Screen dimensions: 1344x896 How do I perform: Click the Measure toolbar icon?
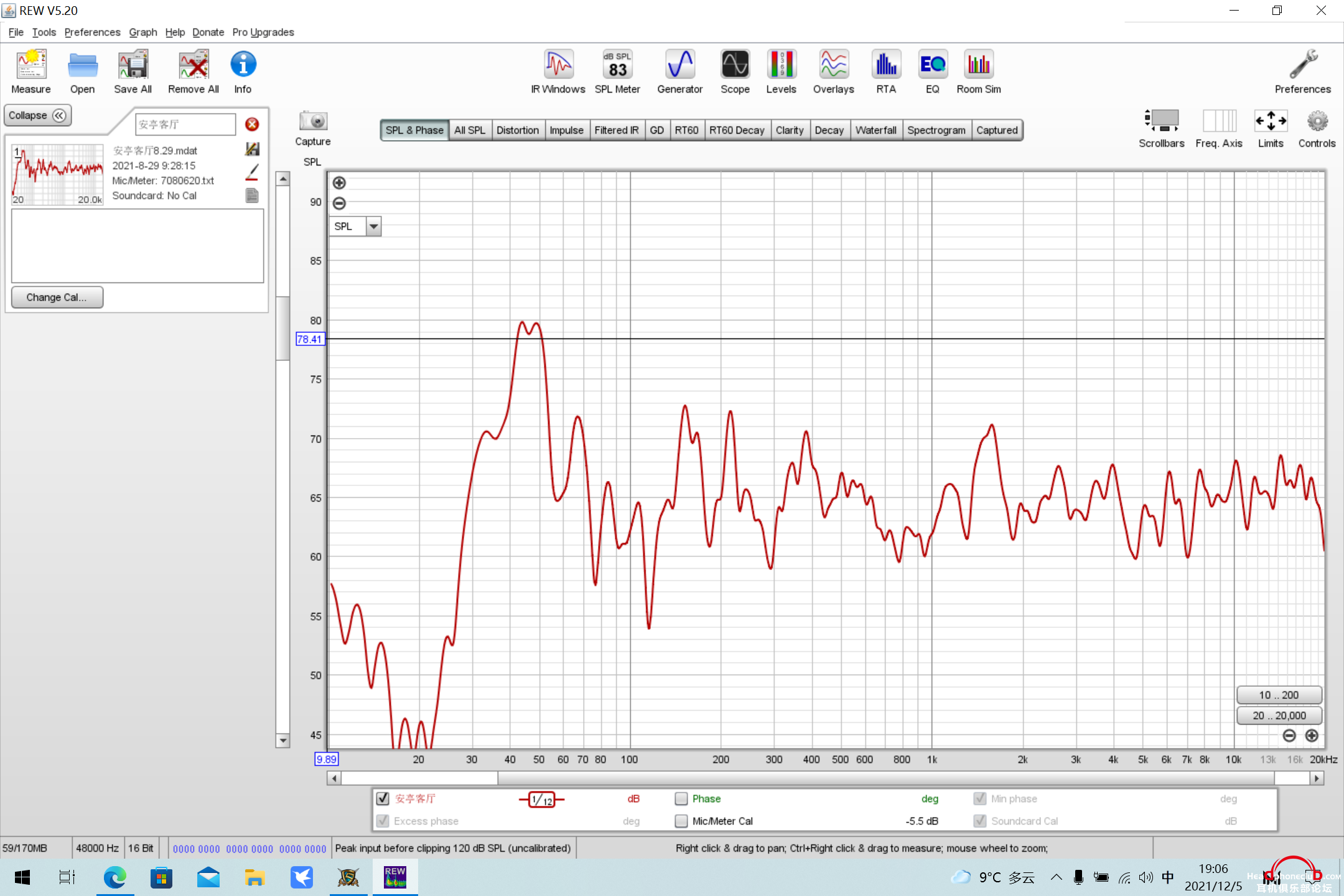pyautogui.click(x=31, y=64)
